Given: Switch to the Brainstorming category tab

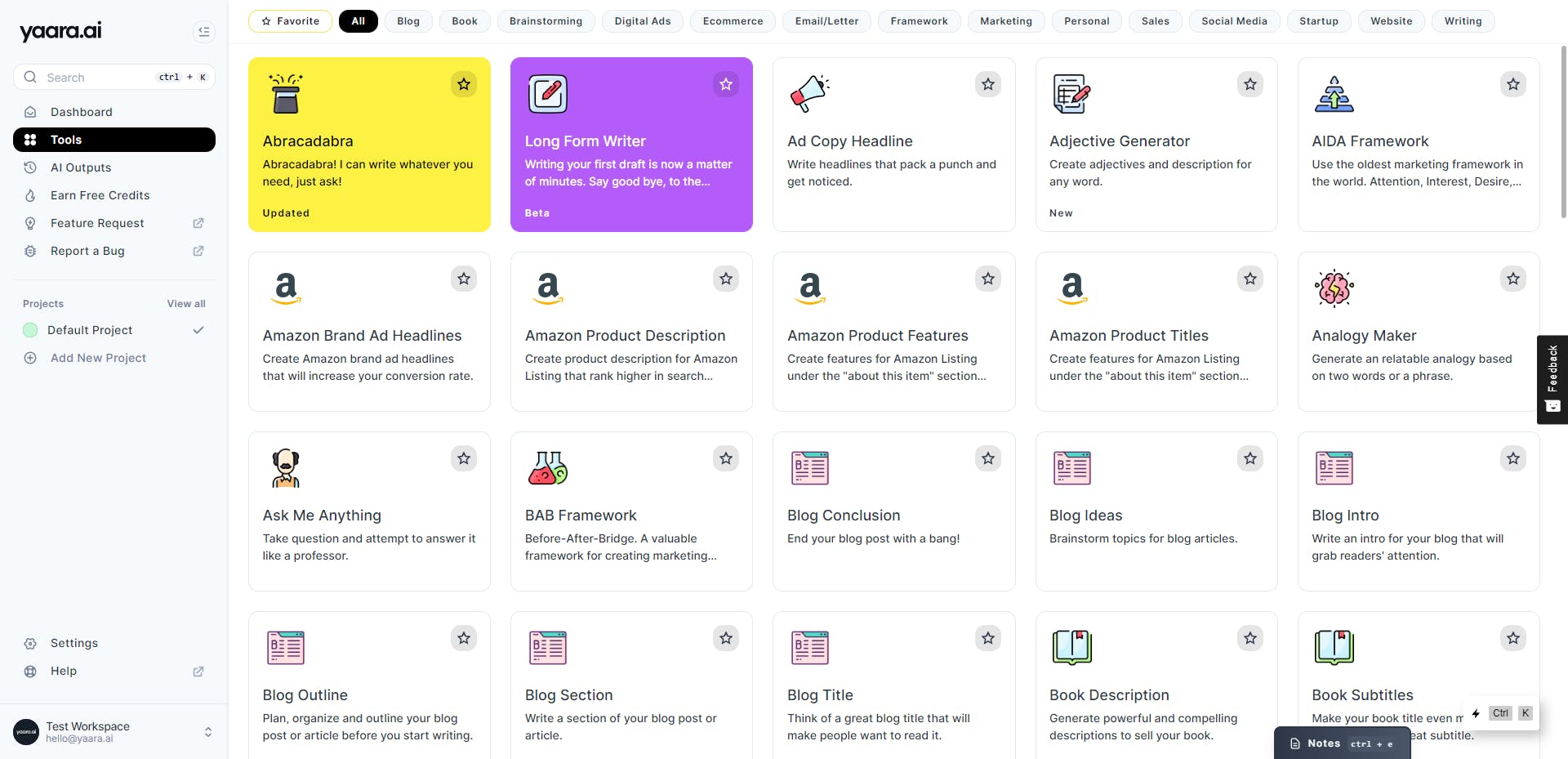Looking at the screenshot, I should pos(546,21).
